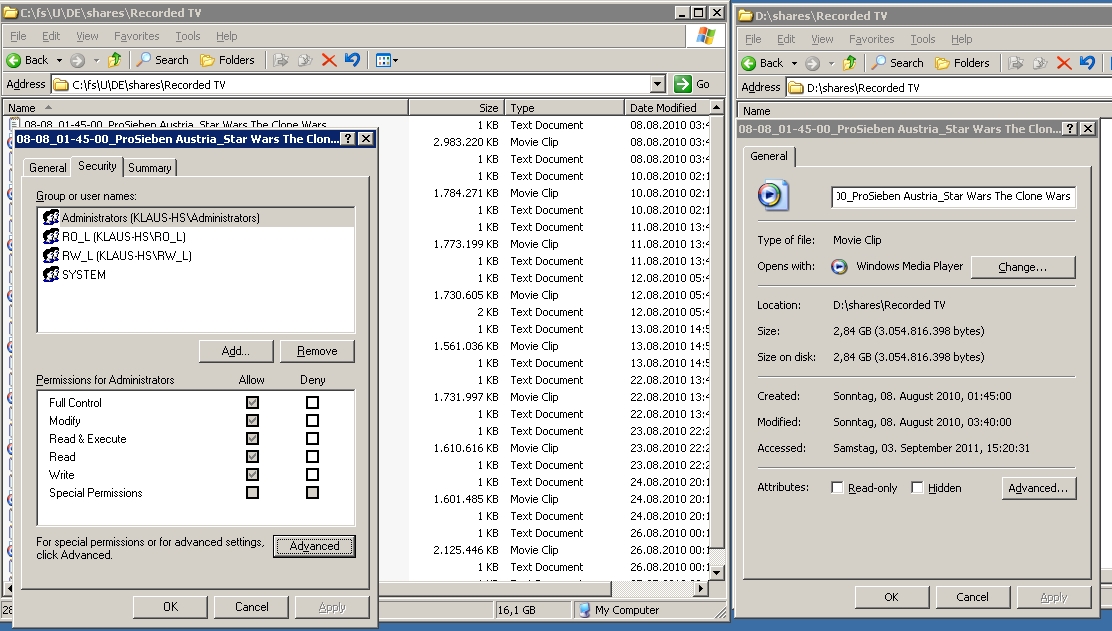
Task: Click Up folder icon in D:\shares window
Action: coord(849,63)
